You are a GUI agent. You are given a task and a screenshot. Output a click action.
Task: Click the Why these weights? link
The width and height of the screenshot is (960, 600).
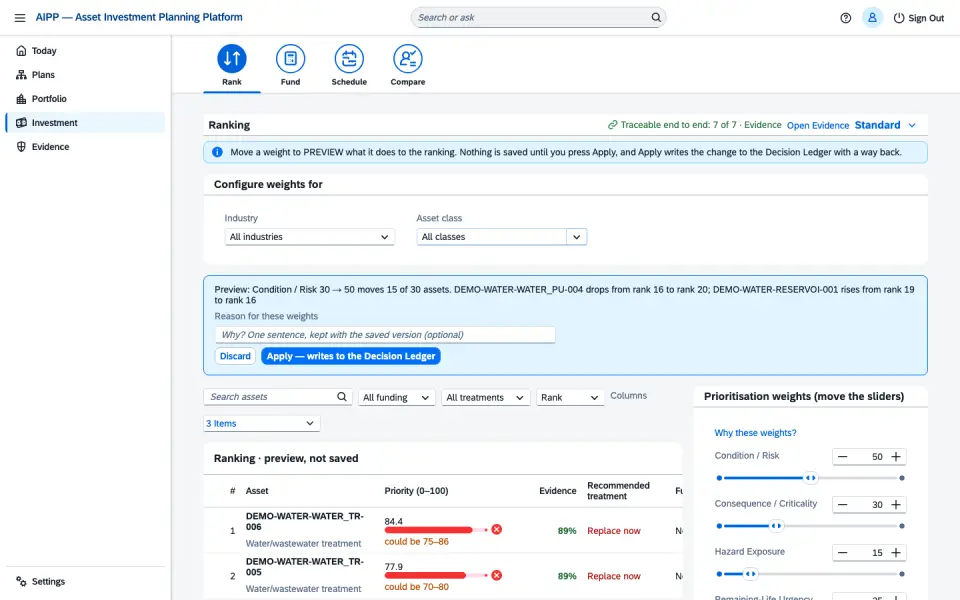point(756,433)
